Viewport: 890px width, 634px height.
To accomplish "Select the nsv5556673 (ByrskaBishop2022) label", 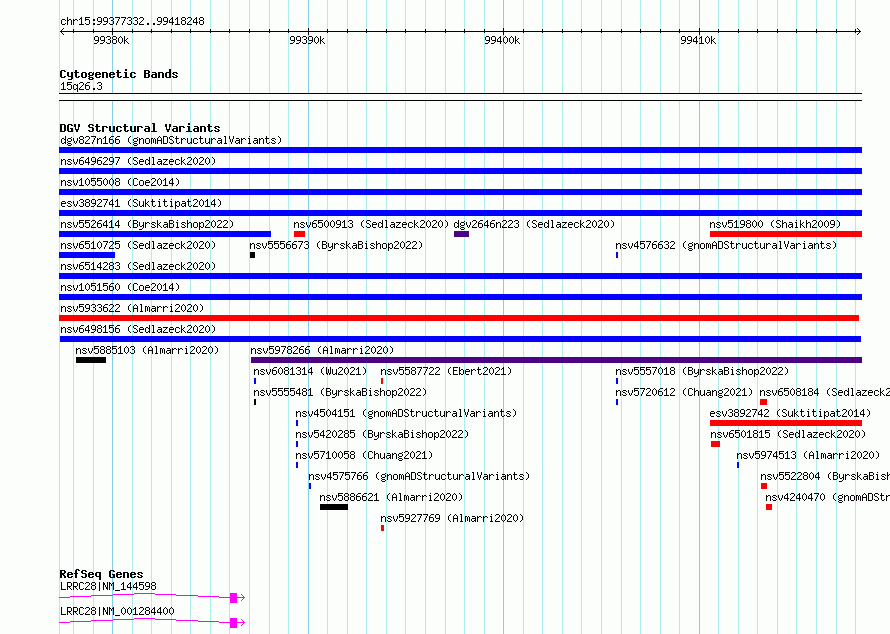I will click(337, 245).
